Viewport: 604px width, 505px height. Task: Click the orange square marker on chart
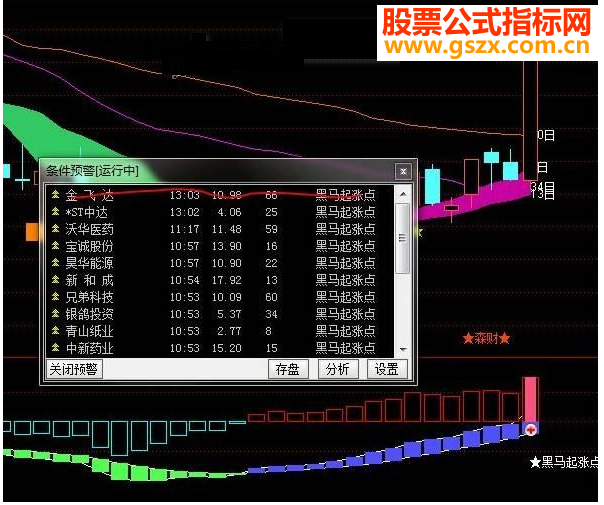click(x=32, y=232)
